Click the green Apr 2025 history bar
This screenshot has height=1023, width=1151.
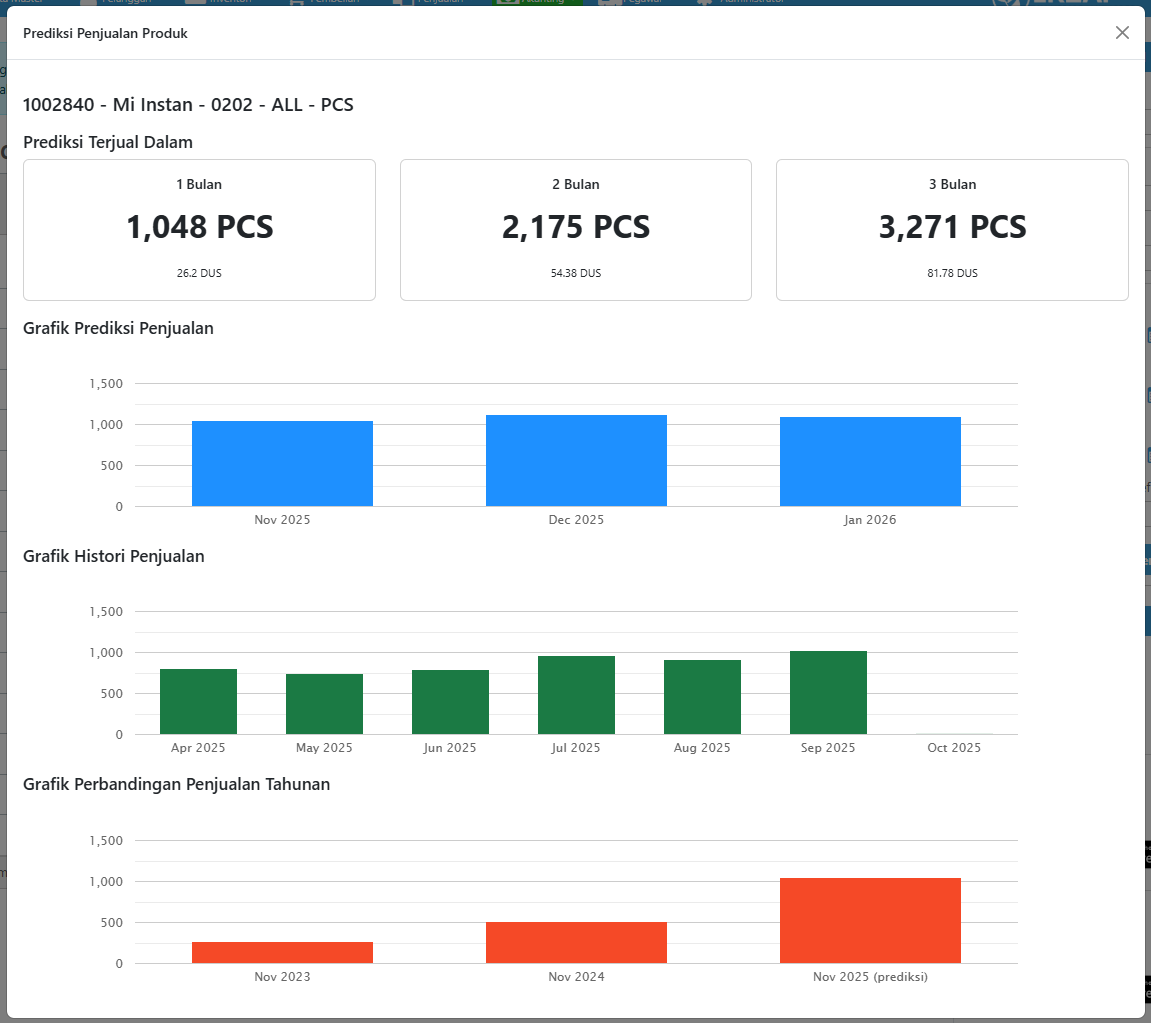[x=198, y=702]
